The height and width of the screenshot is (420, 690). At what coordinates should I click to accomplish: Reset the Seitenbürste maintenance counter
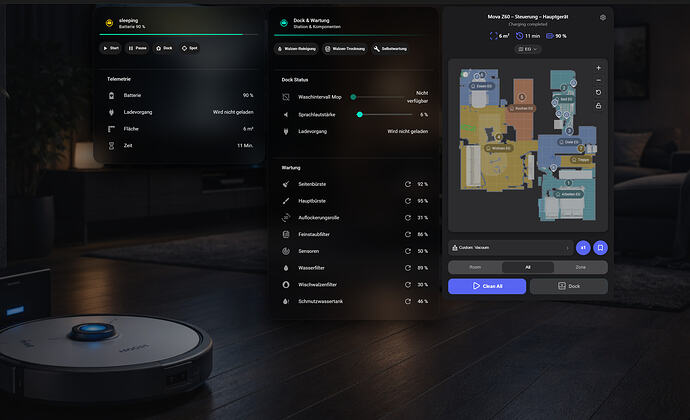point(408,184)
